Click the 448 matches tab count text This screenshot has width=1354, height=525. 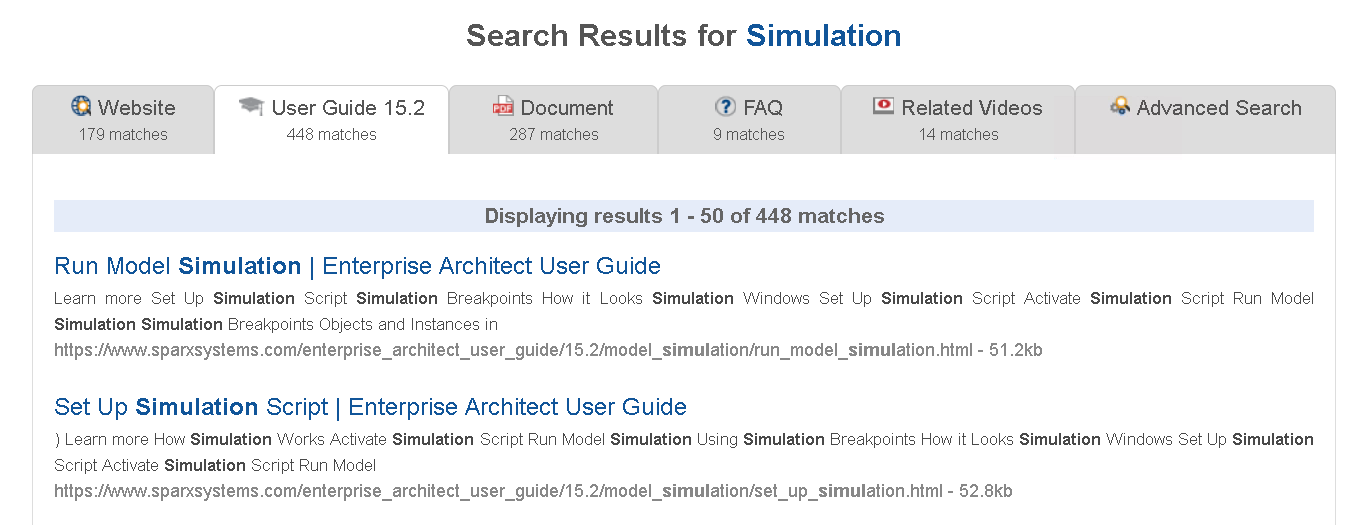(x=332, y=134)
